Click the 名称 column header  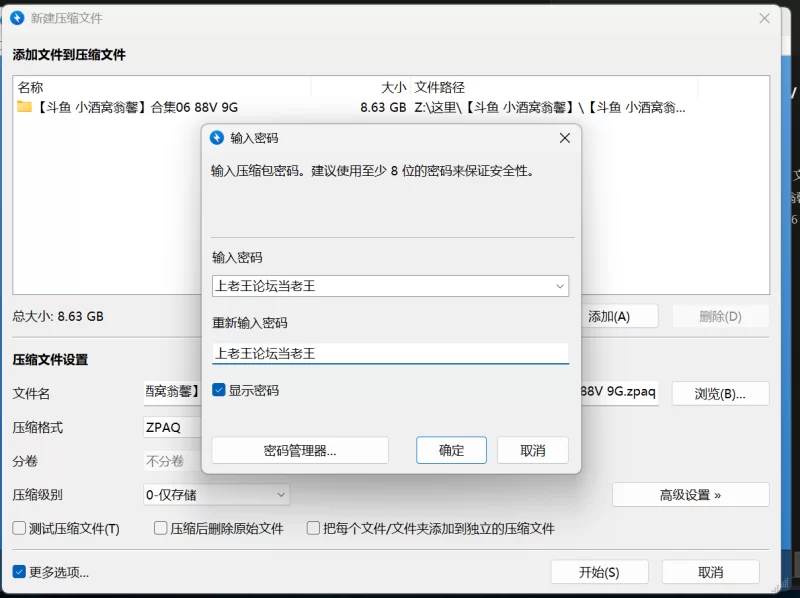[x=162, y=87]
